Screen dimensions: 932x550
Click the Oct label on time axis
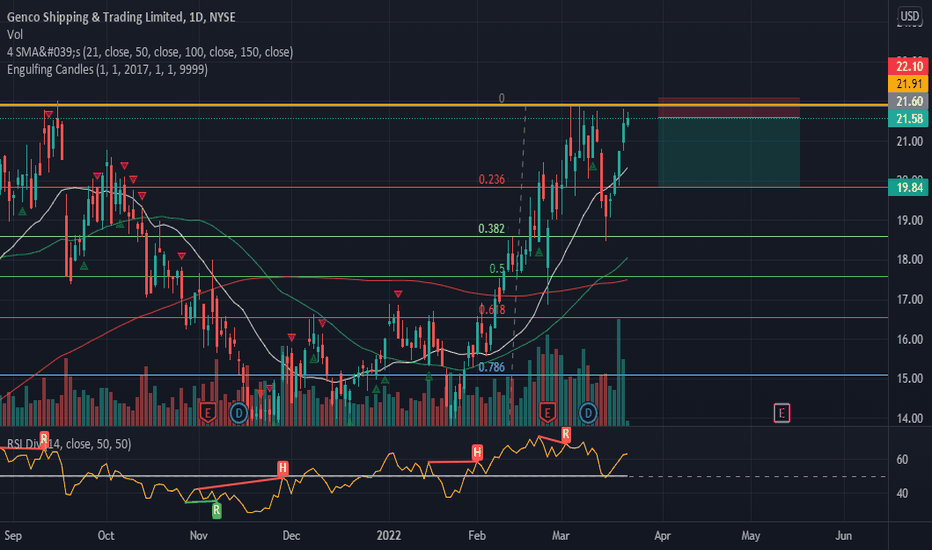[106, 536]
